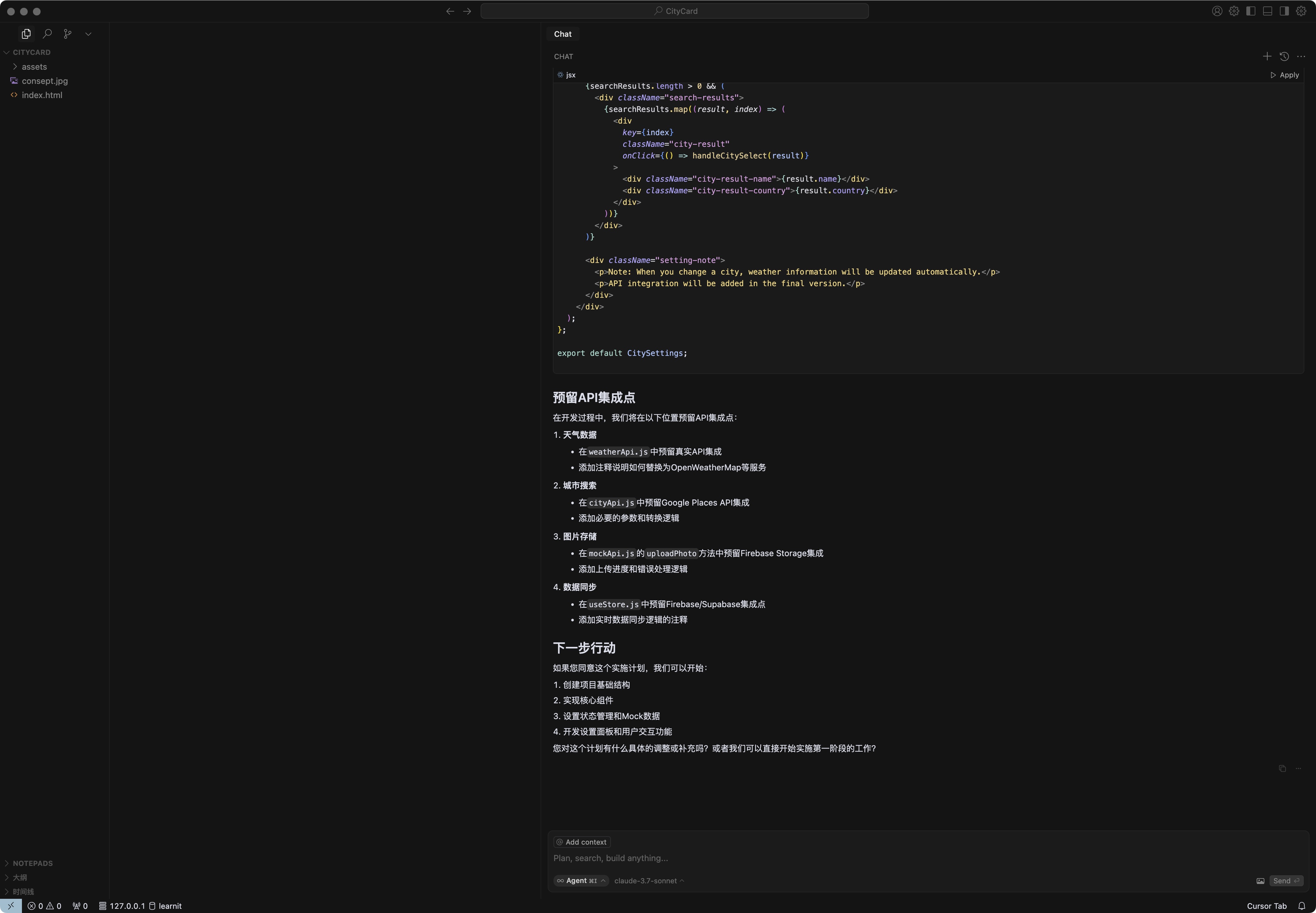Viewport: 1316px width, 913px height.
Task: Start a new chat with the plus icon
Action: (x=1267, y=56)
